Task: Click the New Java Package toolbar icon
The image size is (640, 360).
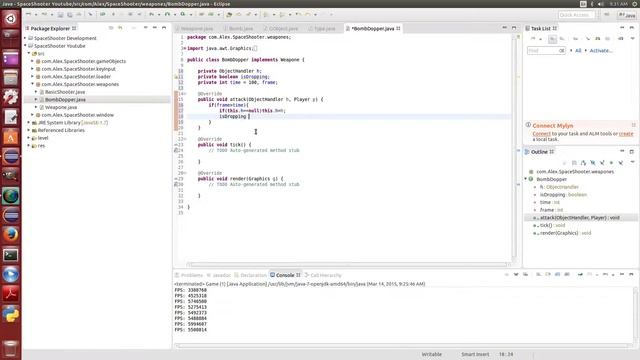Action: tap(201, 14)
